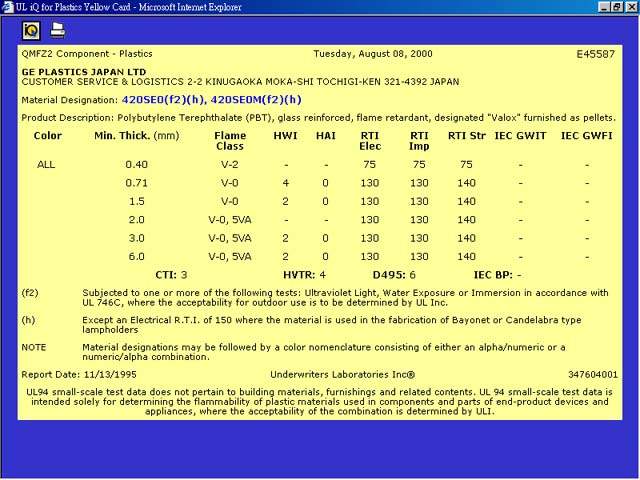Click the CTI: 3 value
Image resolution: width=640 pixels, height=480 pixels.
(x=171, y=275)
